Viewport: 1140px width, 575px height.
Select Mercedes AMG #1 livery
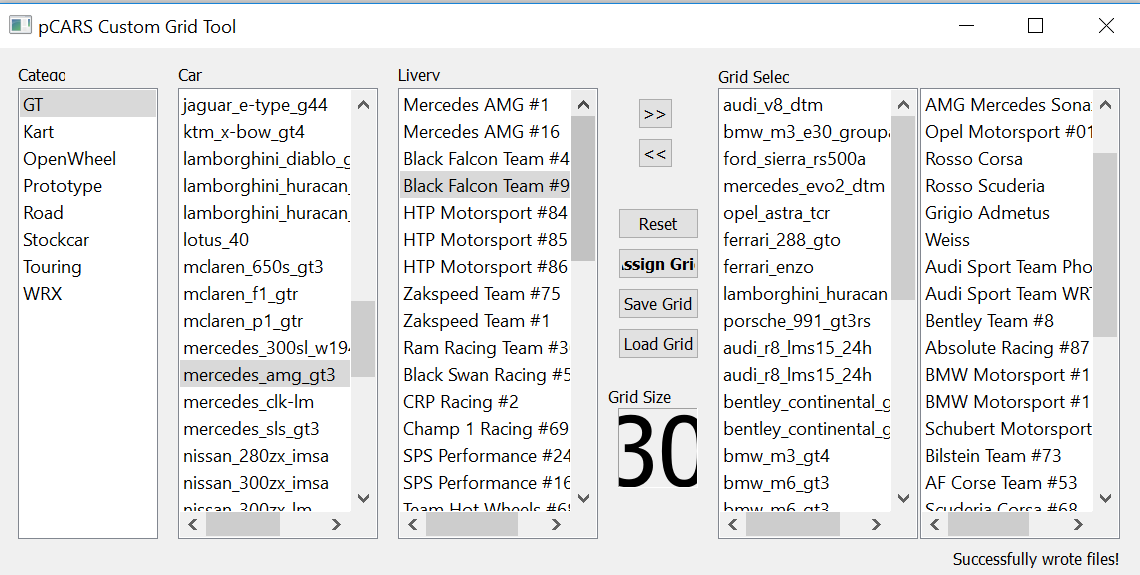point(485,105)
